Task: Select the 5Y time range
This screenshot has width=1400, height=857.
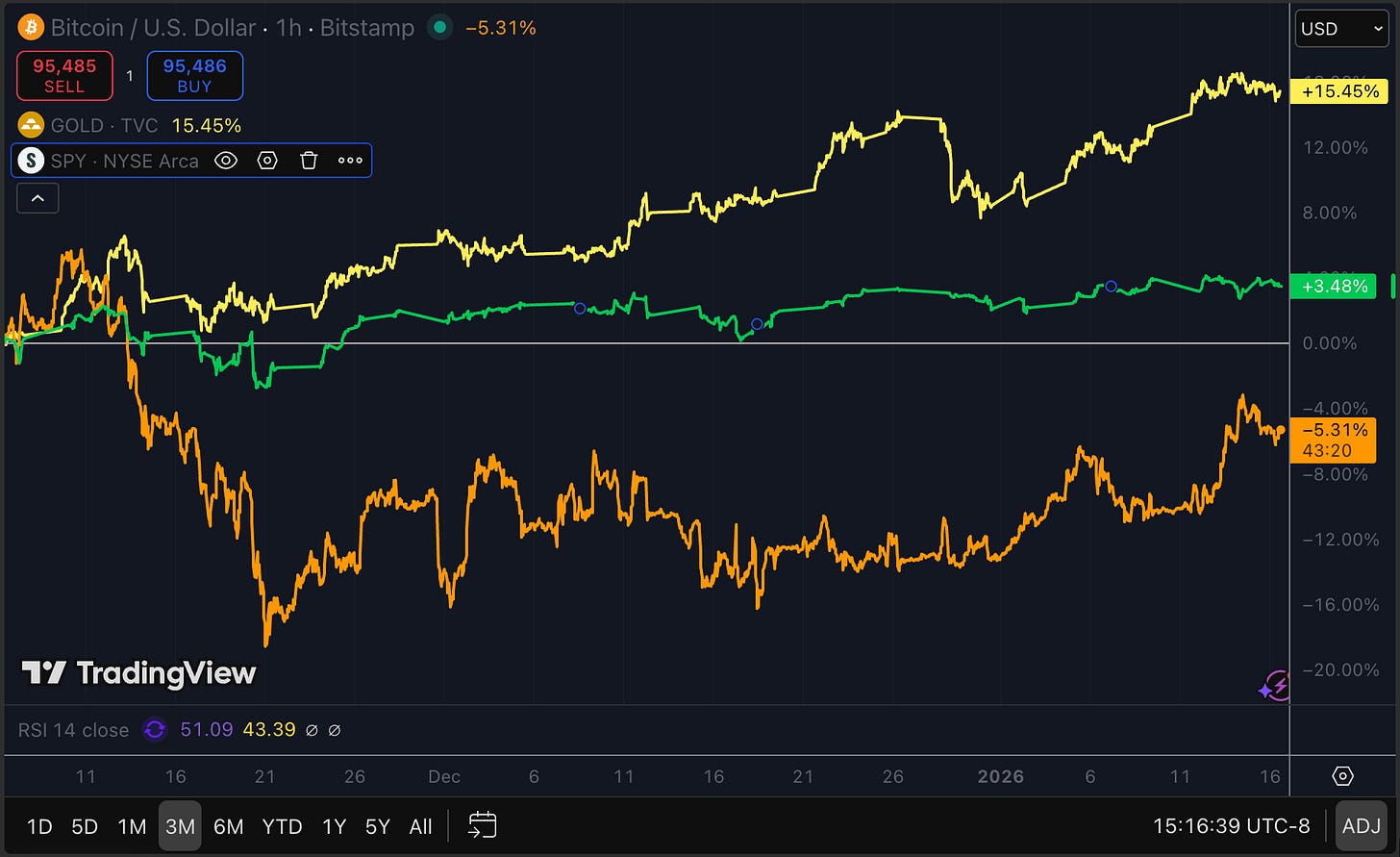Action: 377,827
